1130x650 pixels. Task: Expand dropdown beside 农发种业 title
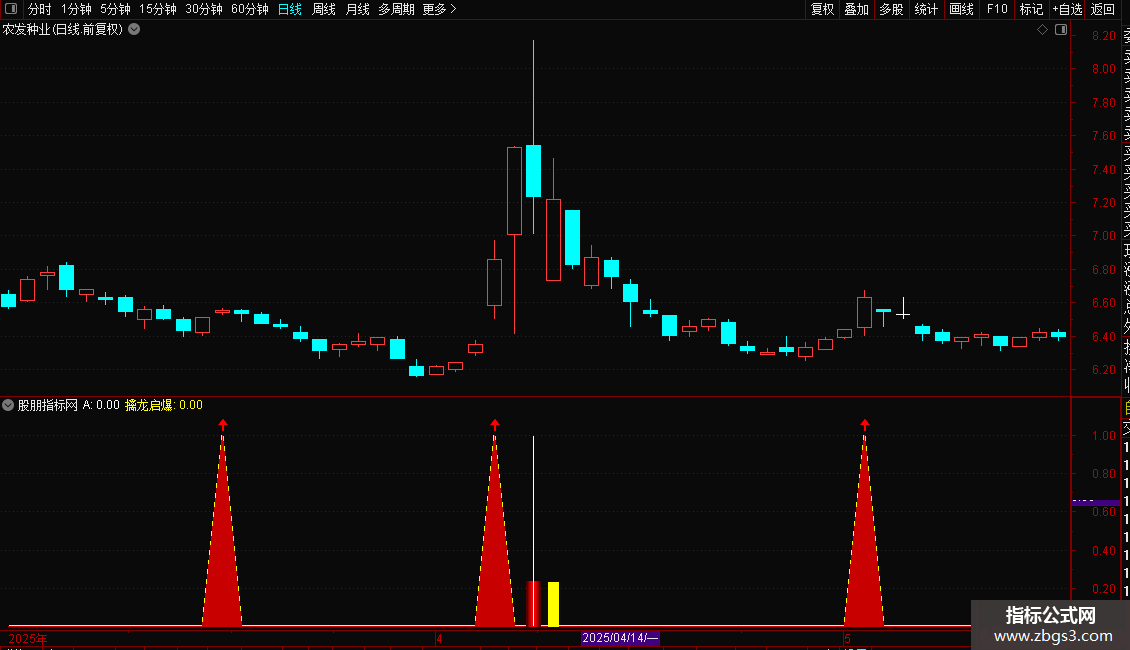click(134, 30)
